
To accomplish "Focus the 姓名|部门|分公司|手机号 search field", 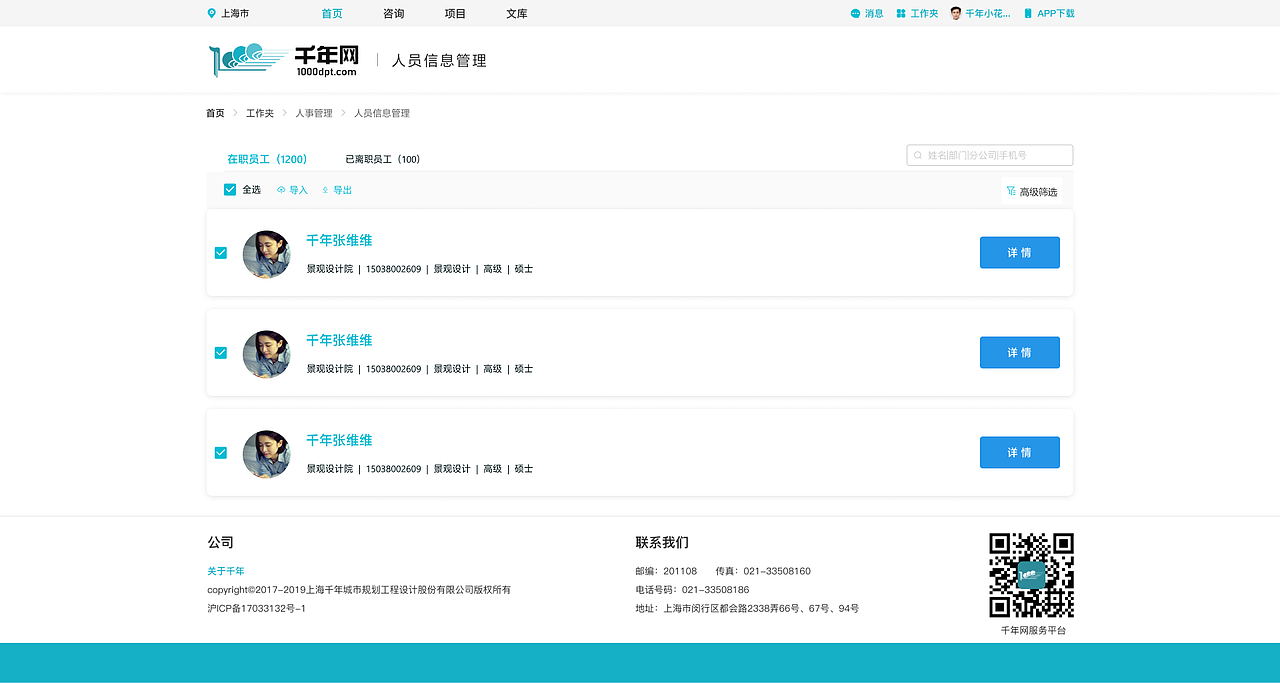I will [x=990, y=155].
